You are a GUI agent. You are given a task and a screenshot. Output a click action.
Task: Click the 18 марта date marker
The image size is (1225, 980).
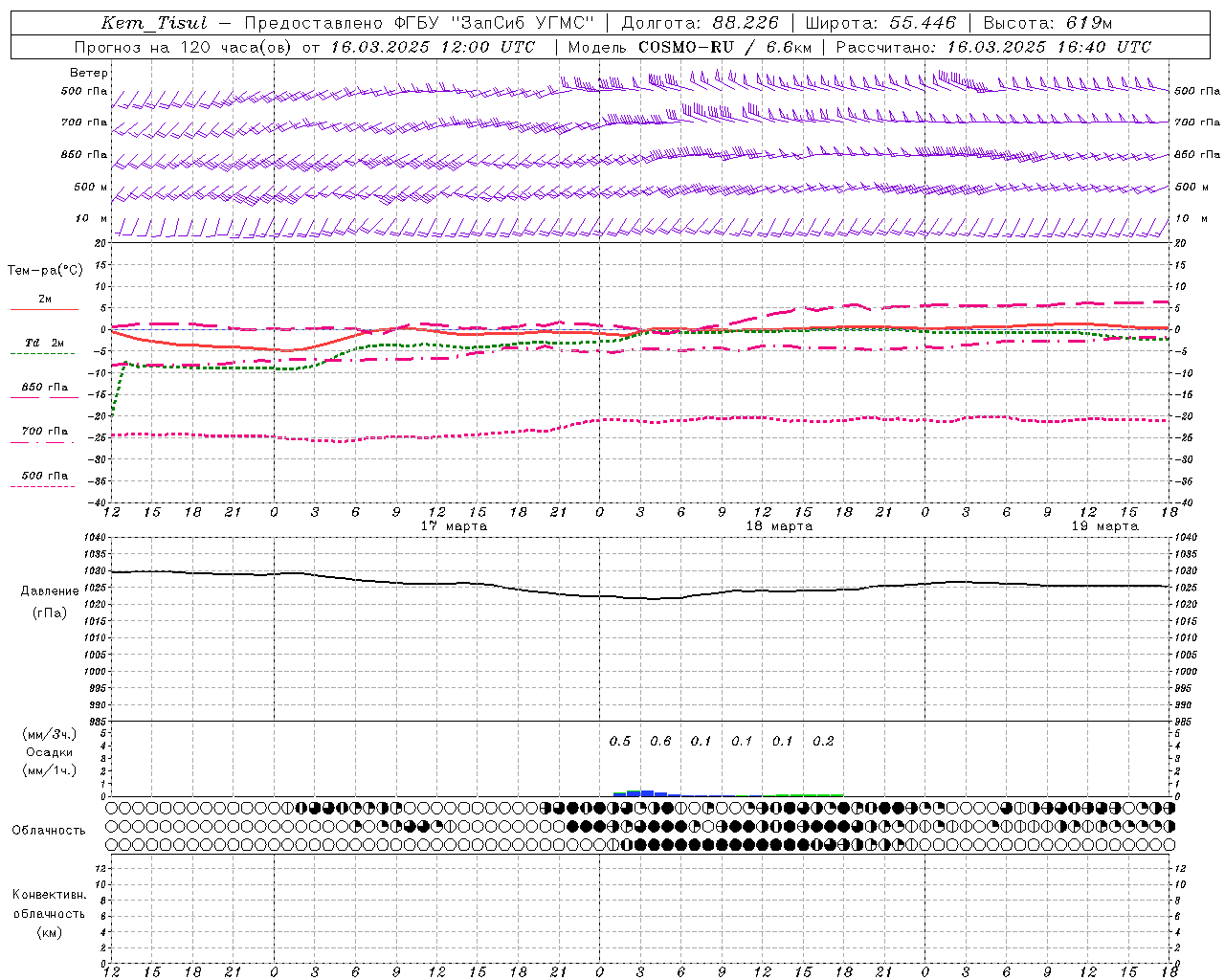779,526
